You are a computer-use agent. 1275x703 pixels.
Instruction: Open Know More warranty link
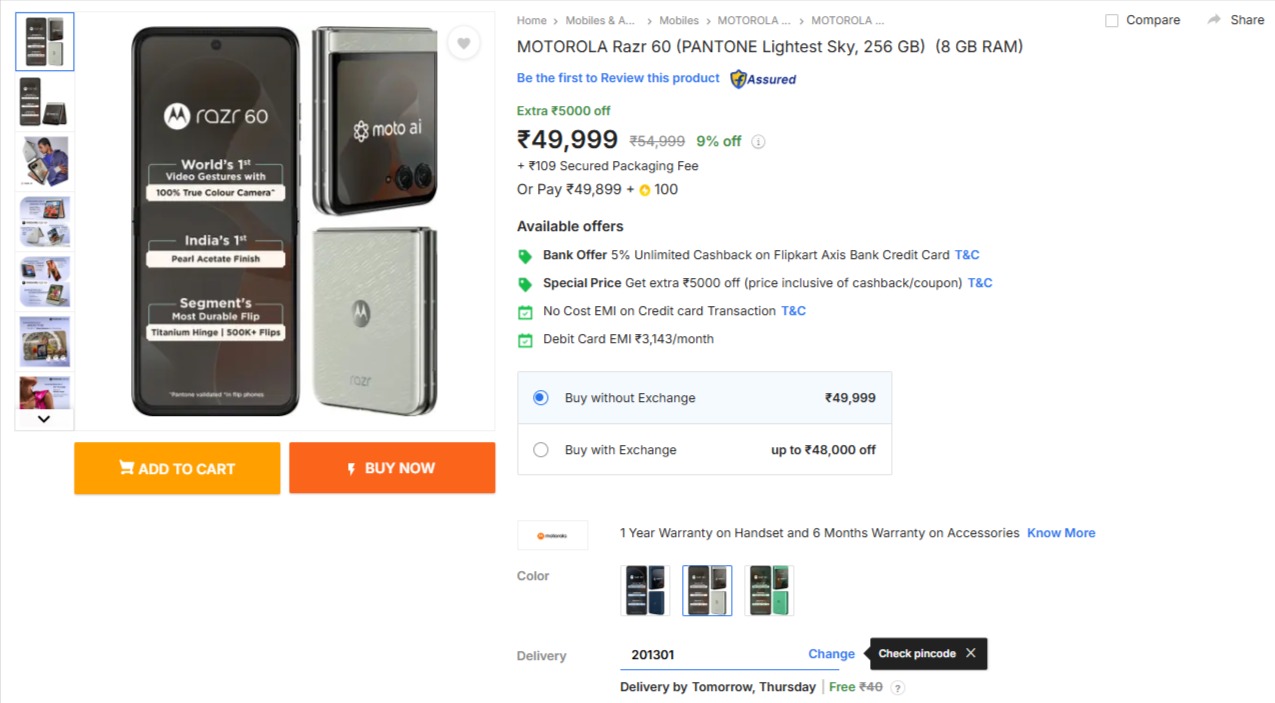(x=1061, y=533)
